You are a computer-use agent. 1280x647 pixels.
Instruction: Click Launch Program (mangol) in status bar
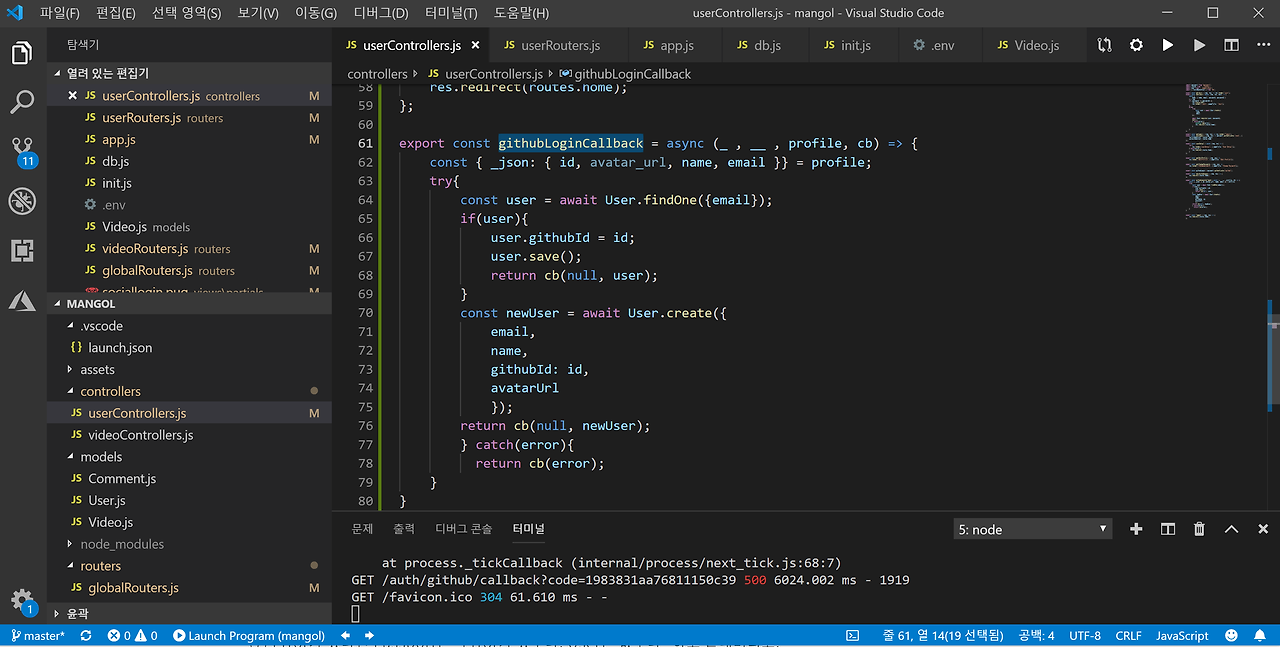(249, 635)
